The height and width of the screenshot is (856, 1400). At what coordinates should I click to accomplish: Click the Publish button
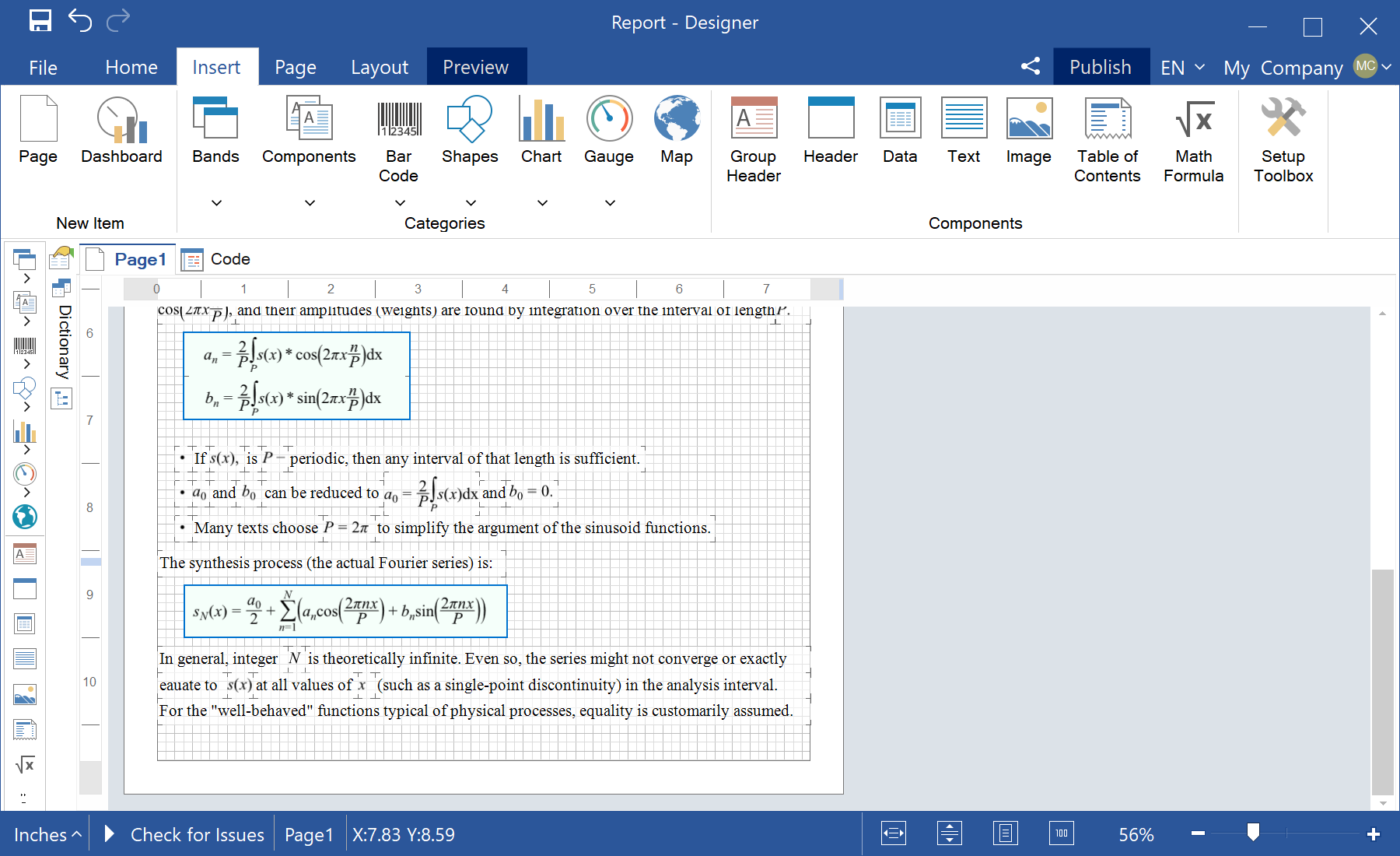[x=1101, y=67]
